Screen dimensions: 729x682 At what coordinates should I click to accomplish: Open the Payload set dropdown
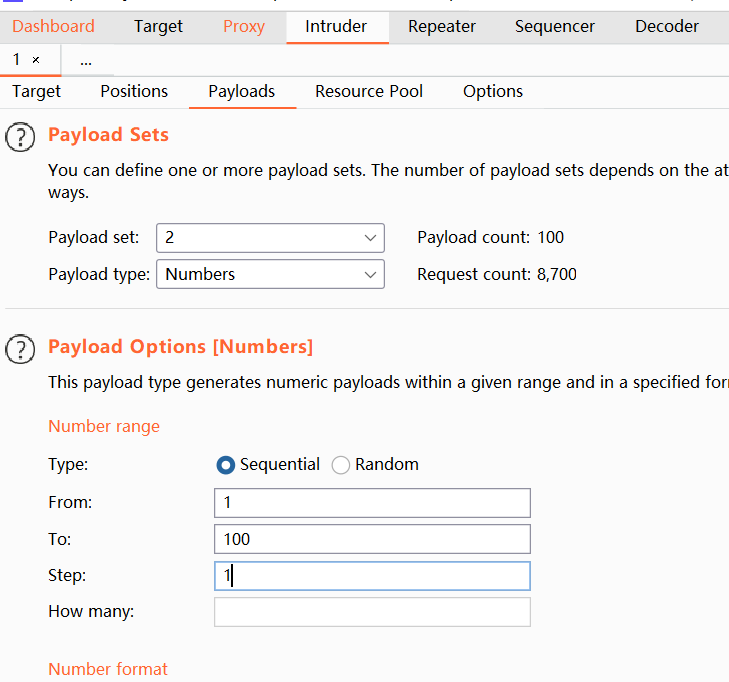pos(270,238)
